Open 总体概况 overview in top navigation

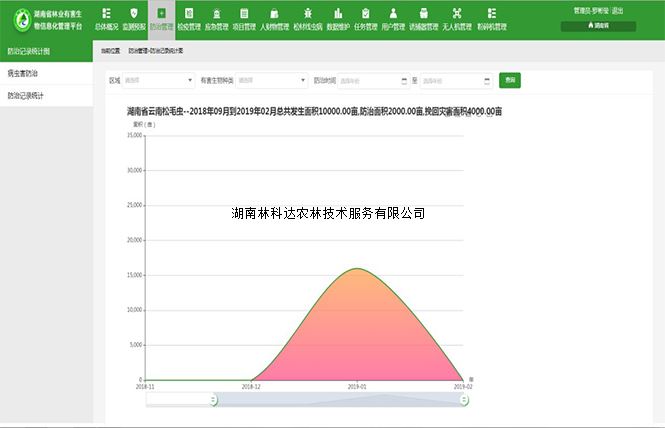pyautogui.click(x=106, y=18)
